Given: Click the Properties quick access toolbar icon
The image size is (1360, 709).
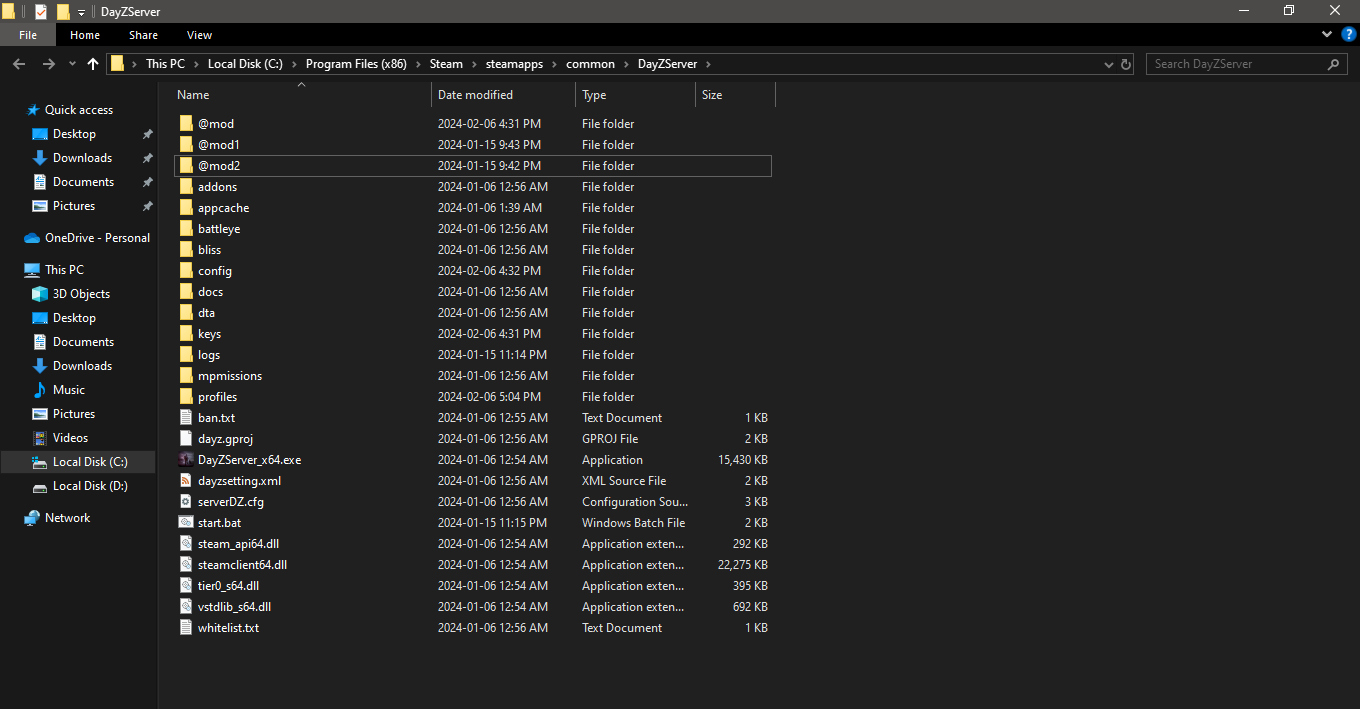Looking at the screenshot, I should pyautogui.click(x=41, y=12).
